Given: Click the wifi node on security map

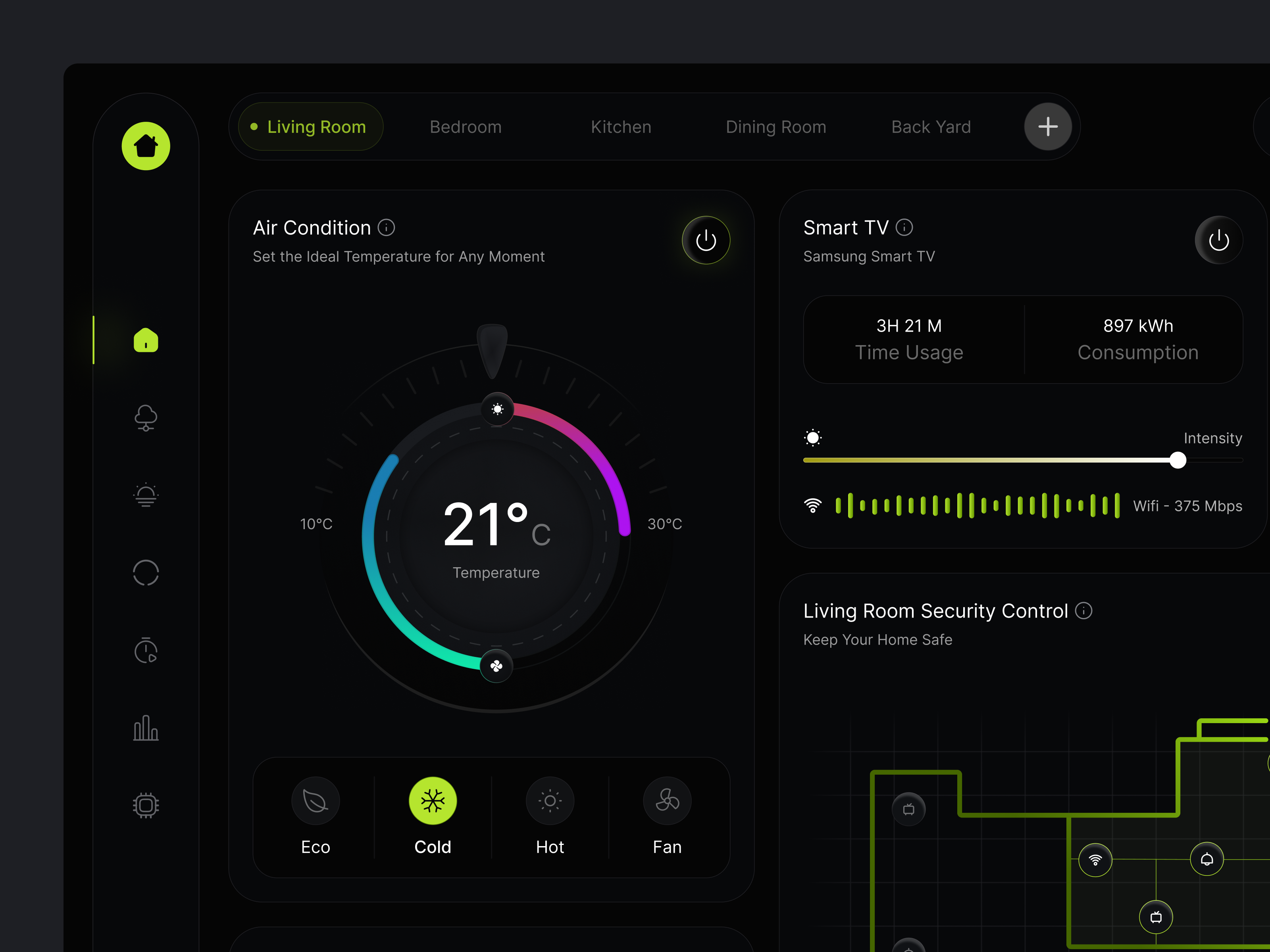Looking at the screenshot, I should (x=1095, y=859).
